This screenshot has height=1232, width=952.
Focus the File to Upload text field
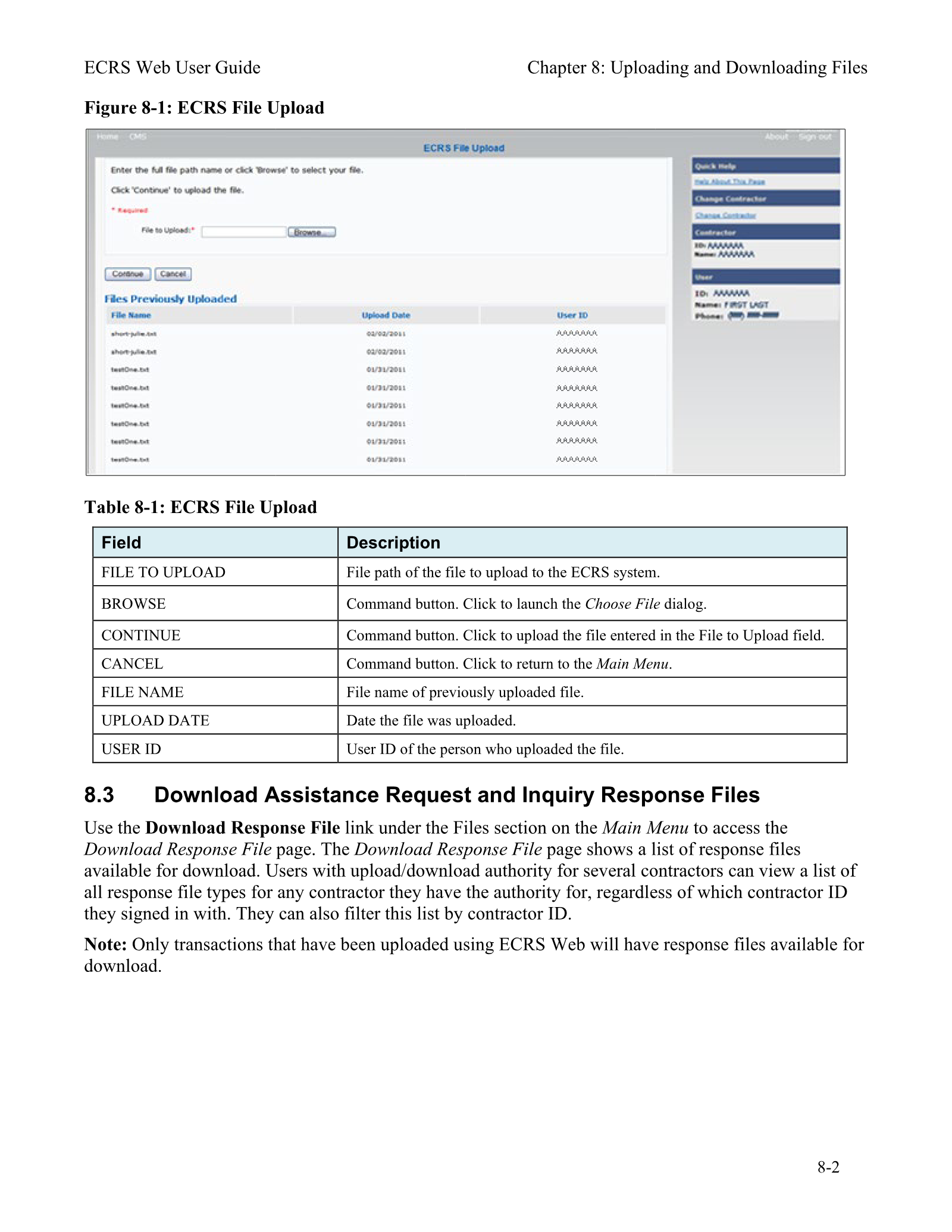[x=244, y=232]
